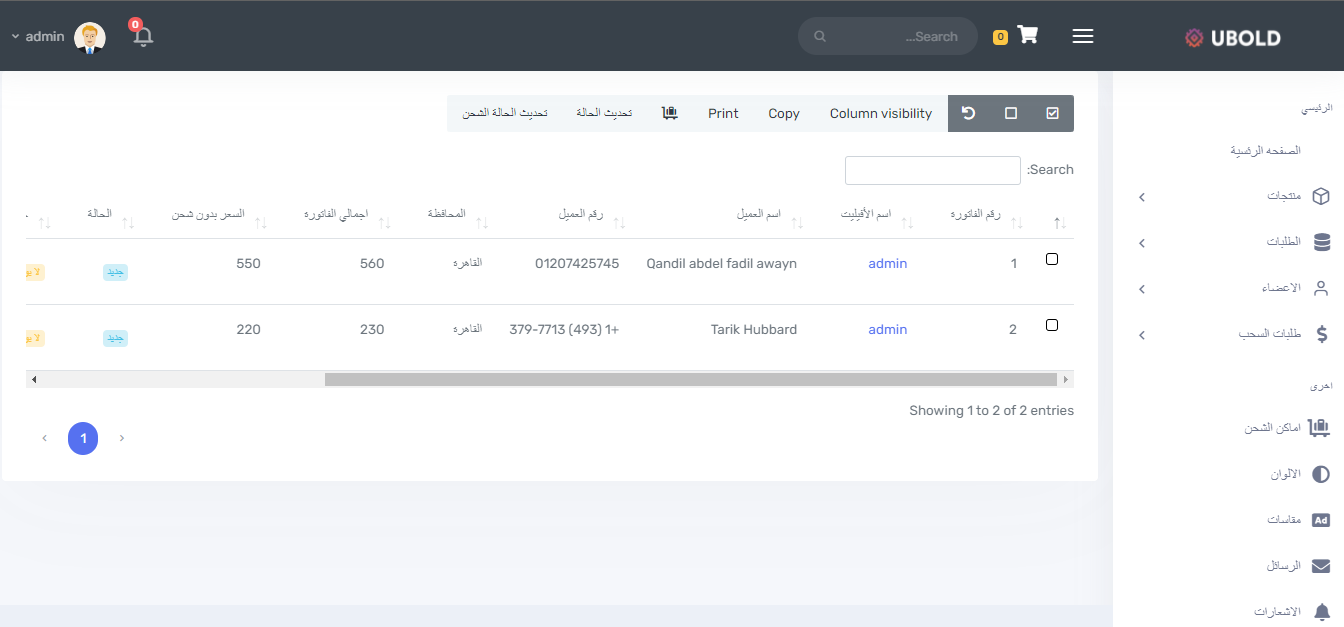Open the shopping cart icon

pyautogui.click(x=1027, y=35)
